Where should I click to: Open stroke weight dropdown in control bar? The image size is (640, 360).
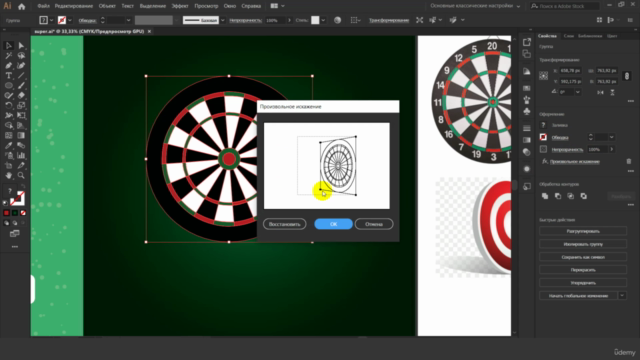(x=128, y=20)
